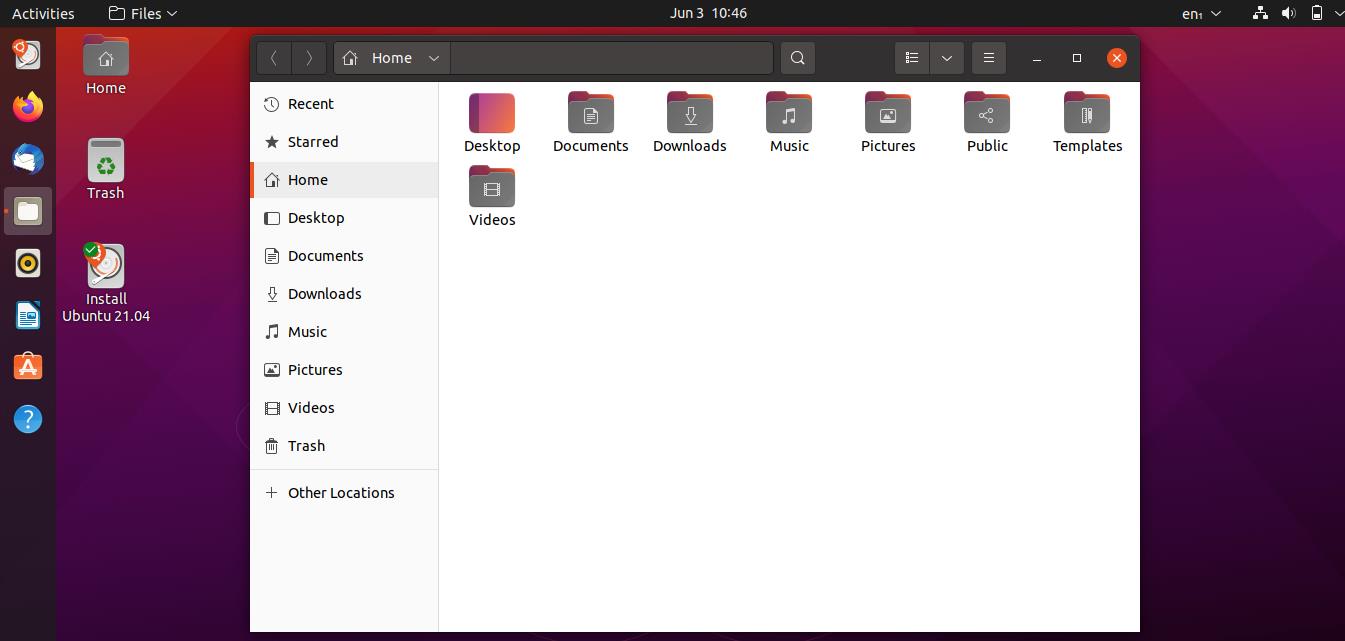
Task: Open Other Locations in the sidebar
Action: click(x=344, y=493)
